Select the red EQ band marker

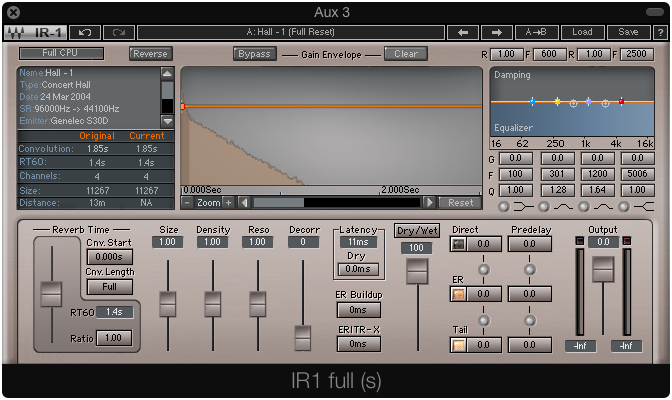pos(621,102)
